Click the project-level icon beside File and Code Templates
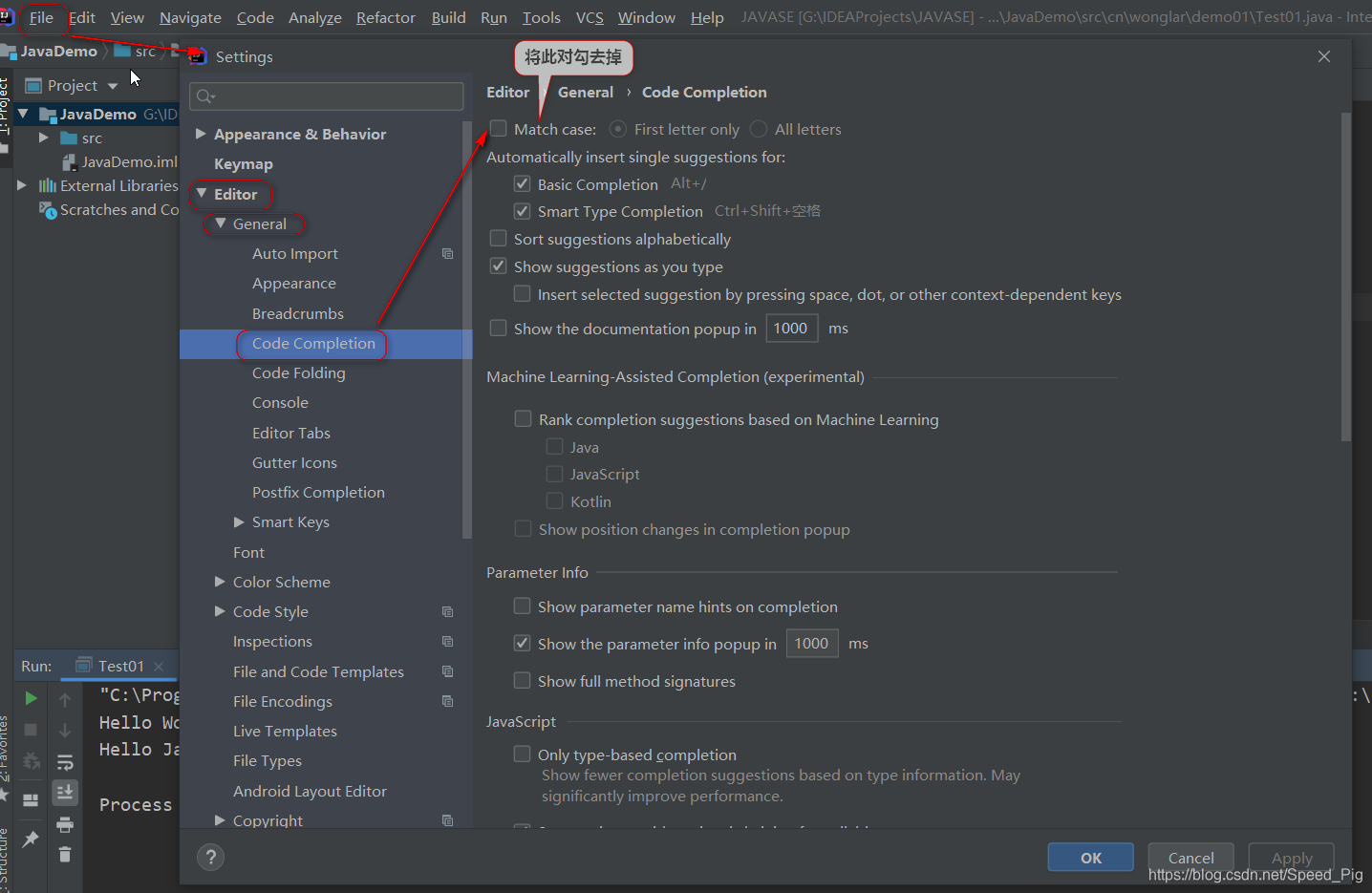This screenshot has height=893, width=1372. [447, 671]
